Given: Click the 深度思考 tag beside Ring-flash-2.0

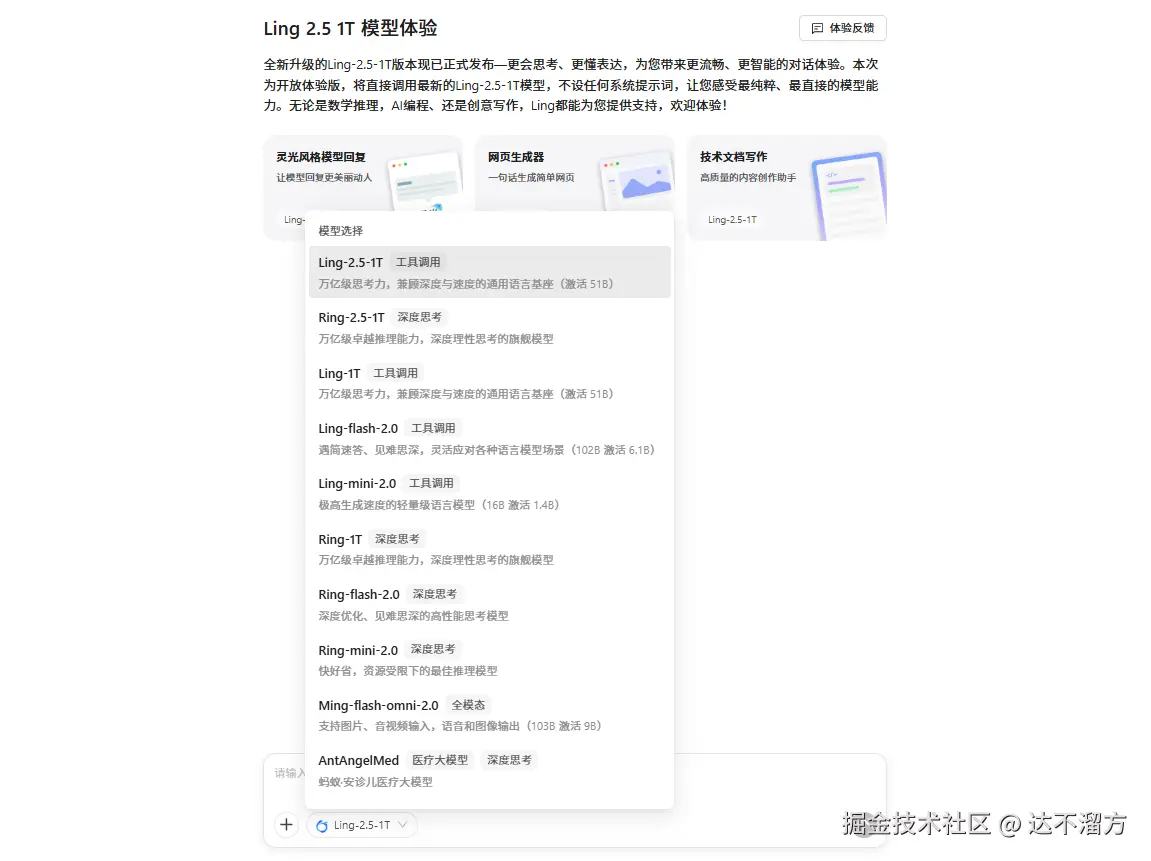Looking at the screenshot, I should click(435, 594).
